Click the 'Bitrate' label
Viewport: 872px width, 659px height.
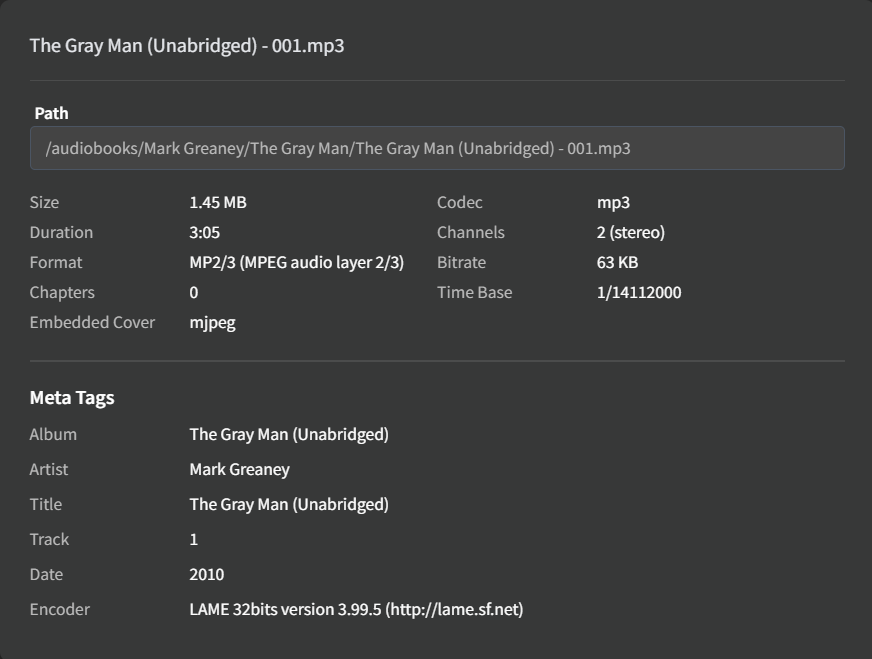pyautogui.click(x=462, y=262)
